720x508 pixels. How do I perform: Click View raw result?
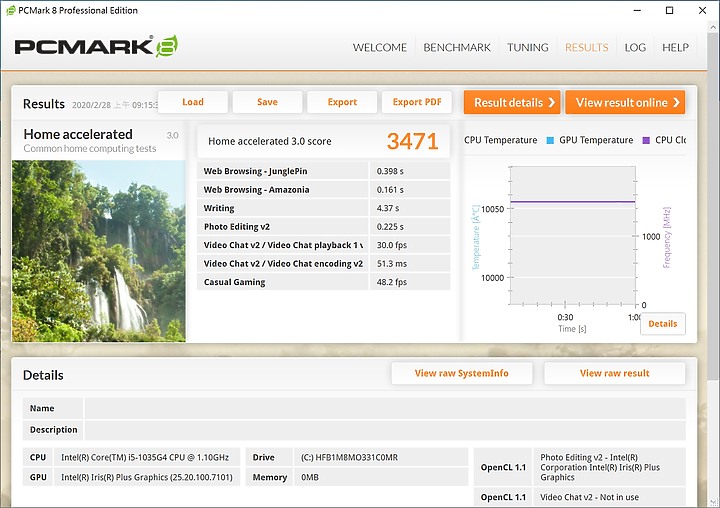[x=614, y=373]
